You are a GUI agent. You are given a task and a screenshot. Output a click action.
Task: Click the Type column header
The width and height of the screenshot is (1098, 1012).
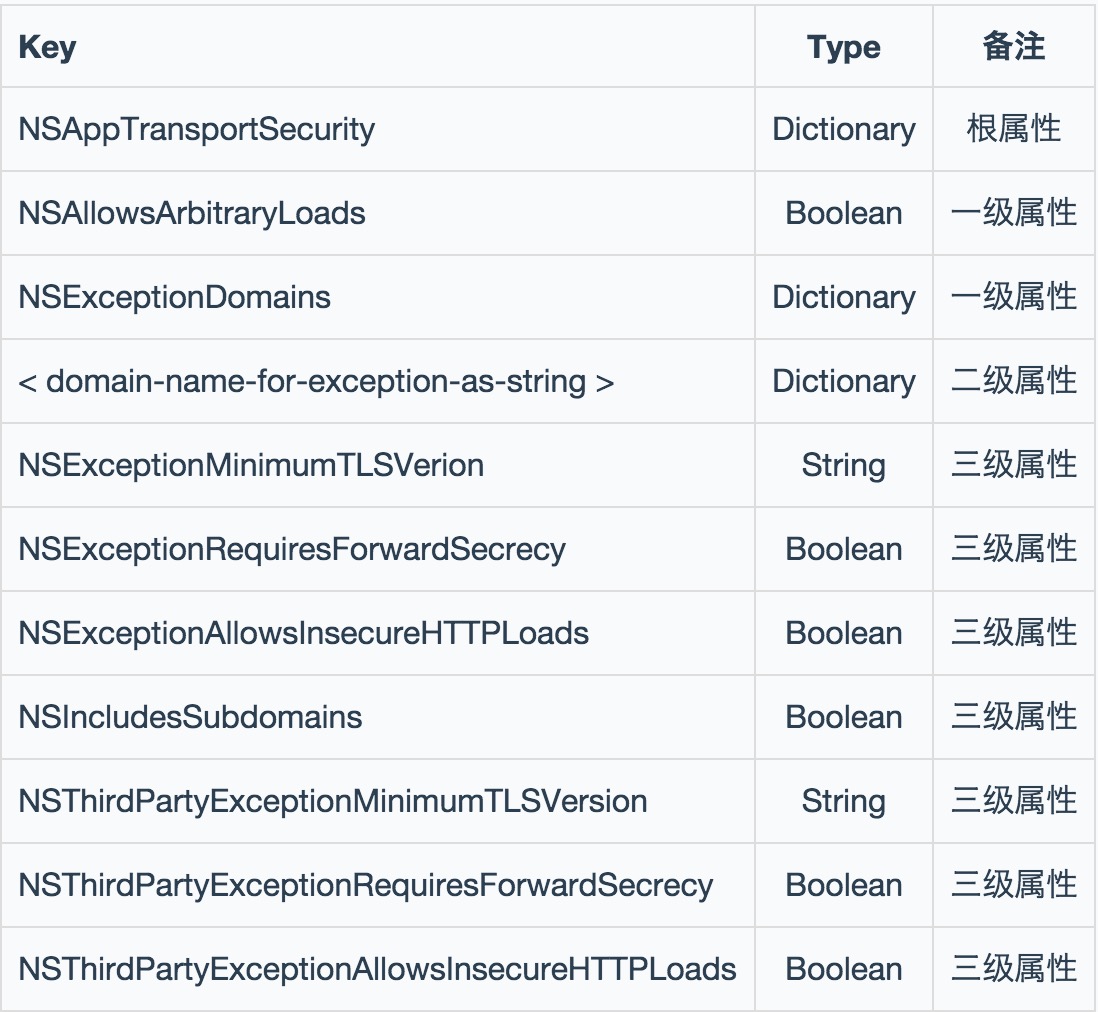(843, 47)
